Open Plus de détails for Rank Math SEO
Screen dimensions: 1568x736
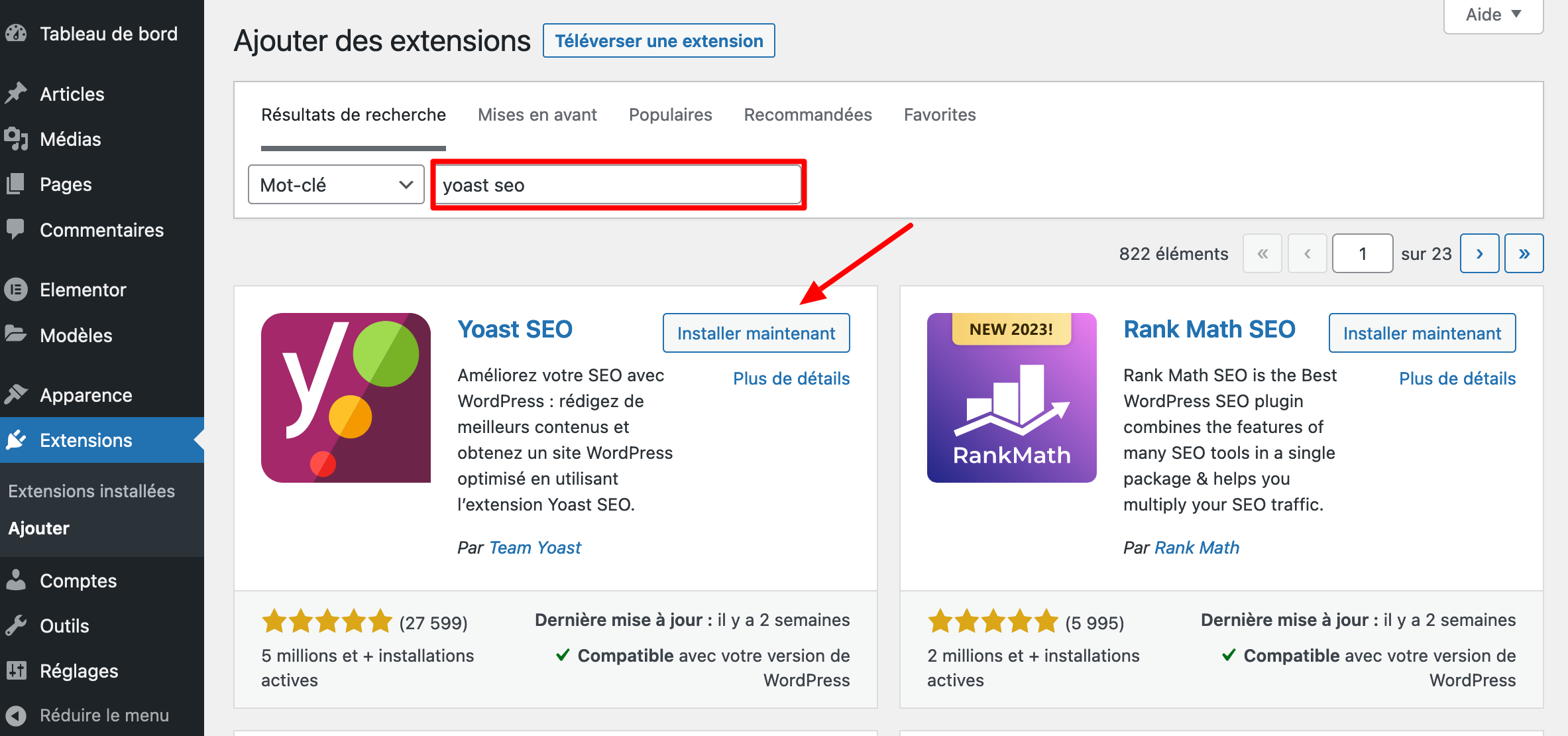point(1457,378)
